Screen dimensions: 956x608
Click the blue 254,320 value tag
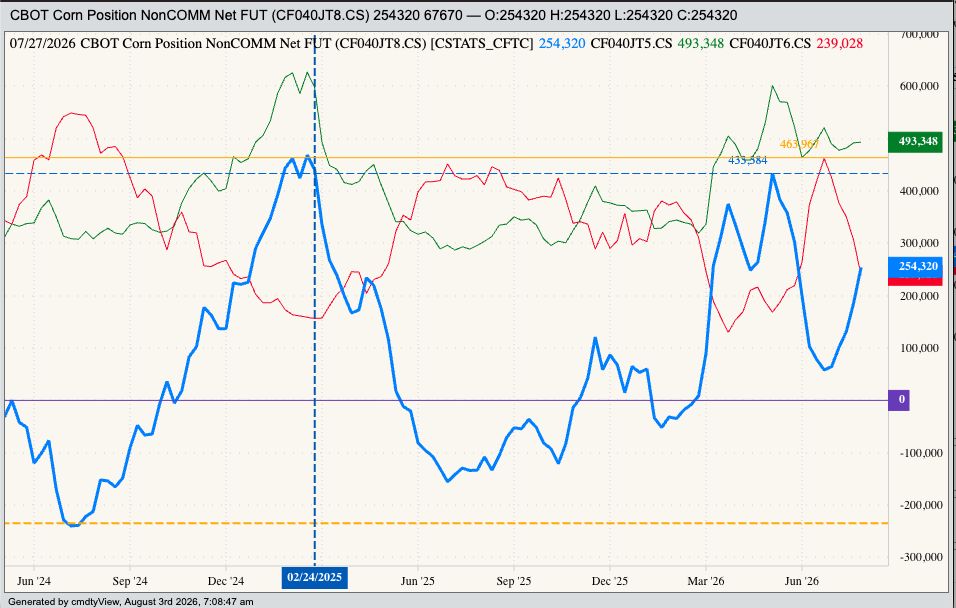coord(916,266)
